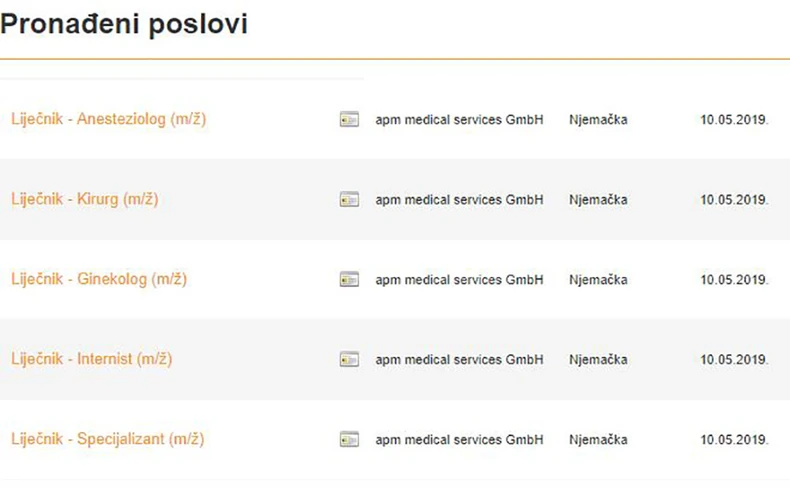Click the card icon beside Specijalizant listing
The width and height of the screenshot is (790, 504).
[349, 439]
